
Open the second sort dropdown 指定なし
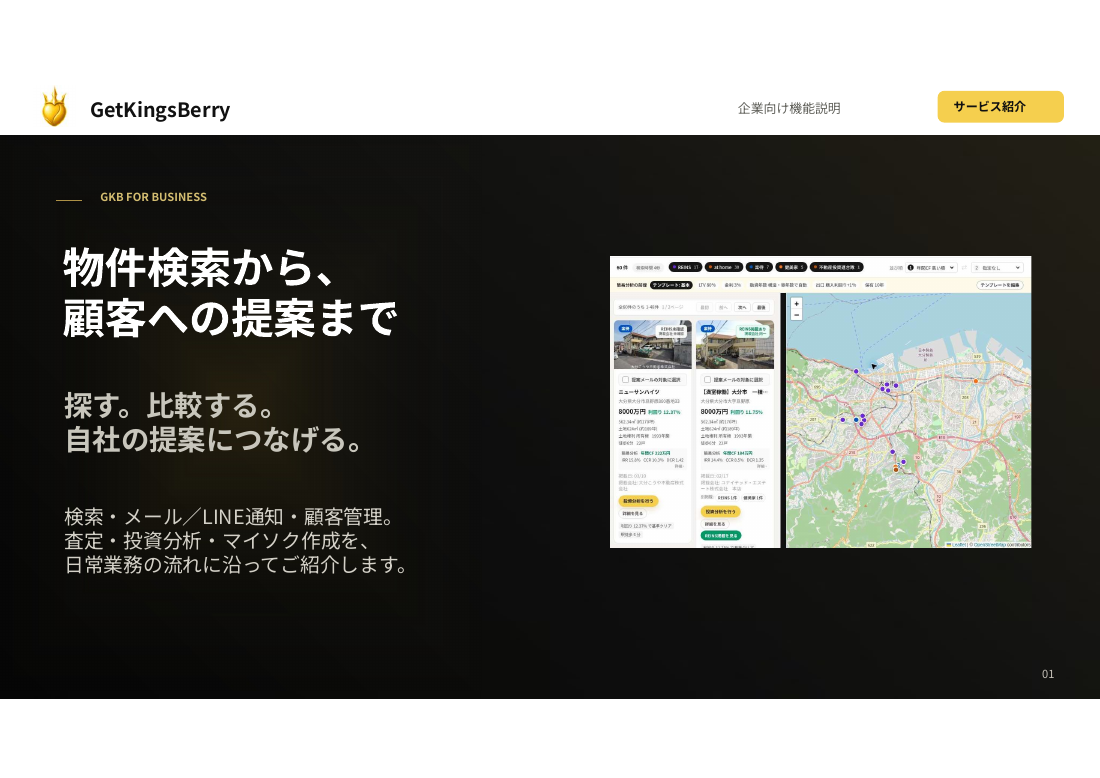(x=997, y=267)
